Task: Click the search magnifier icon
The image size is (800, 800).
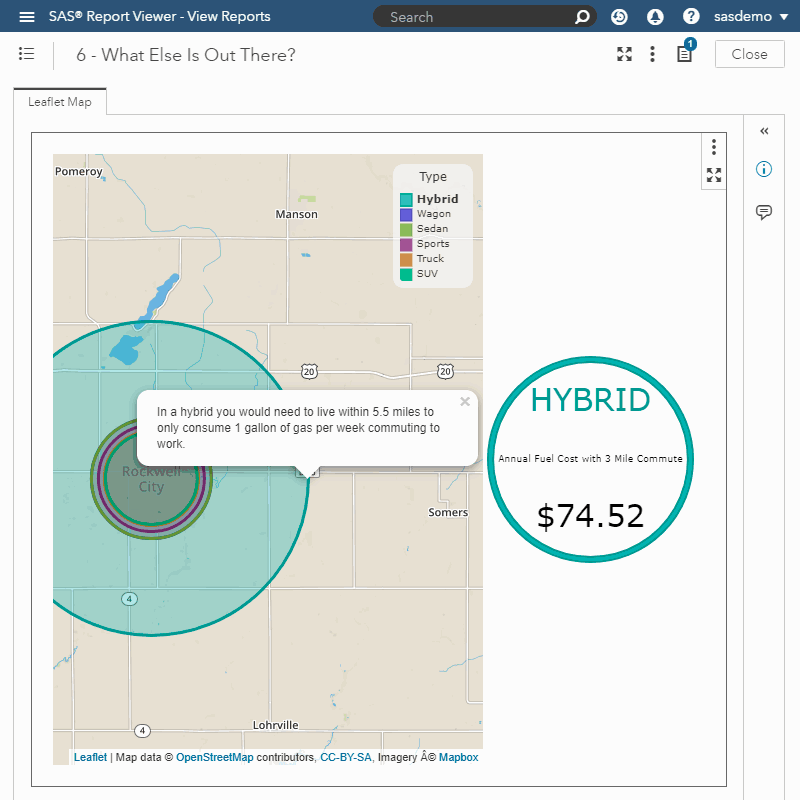Action: pyautogui.click(x=582, y=17)
